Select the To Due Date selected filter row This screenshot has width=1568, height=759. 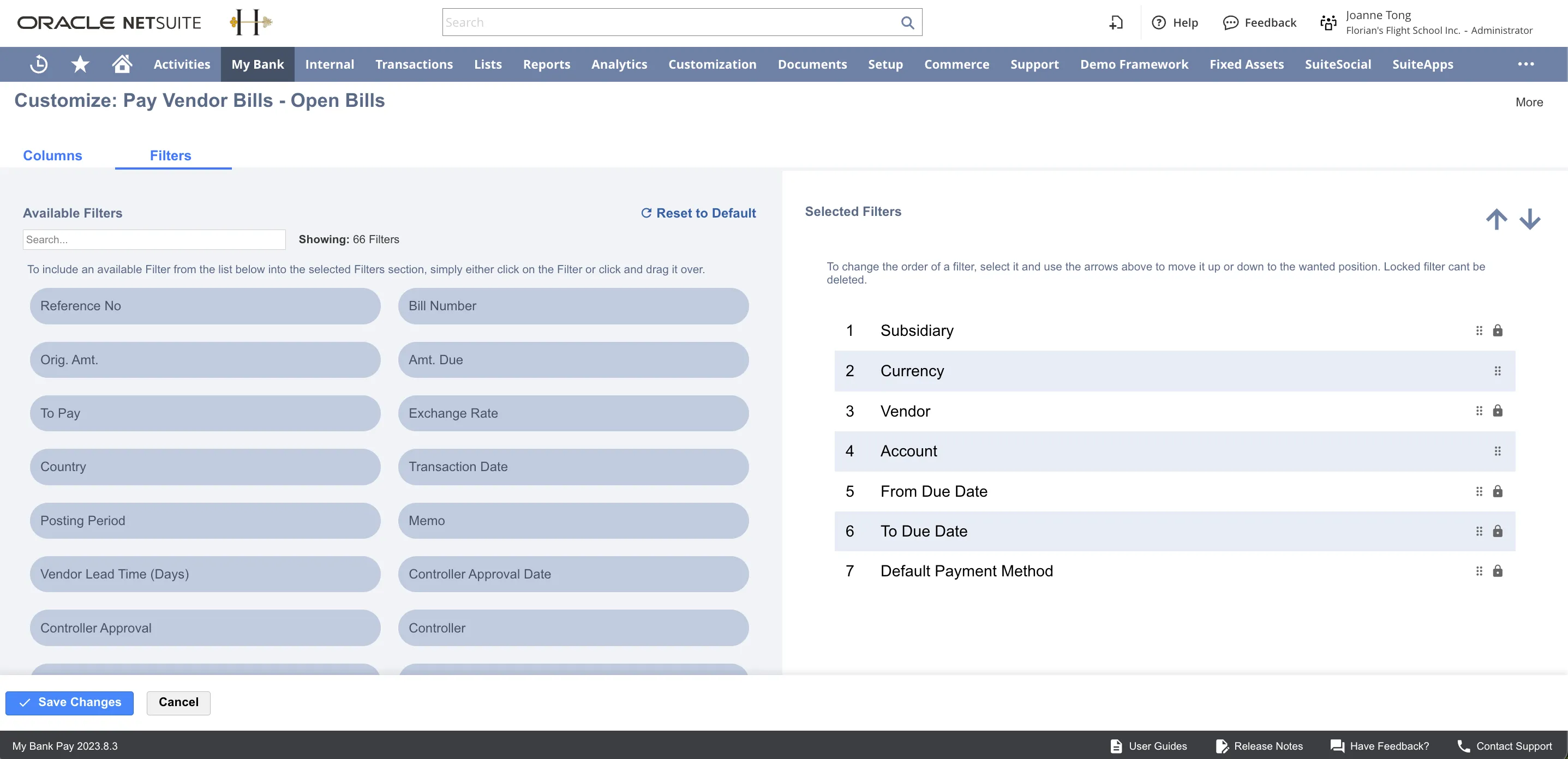[x=1174, y=531]
